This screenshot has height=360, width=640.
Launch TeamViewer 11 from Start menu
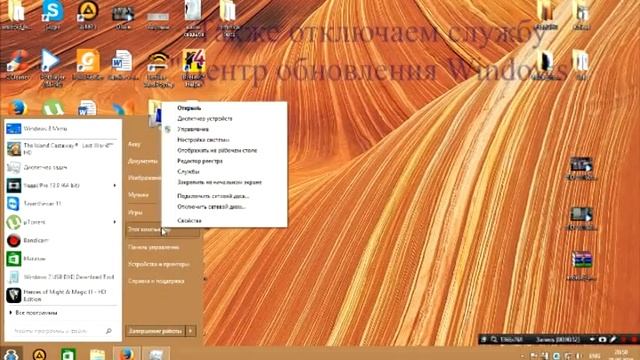(62, 204)
